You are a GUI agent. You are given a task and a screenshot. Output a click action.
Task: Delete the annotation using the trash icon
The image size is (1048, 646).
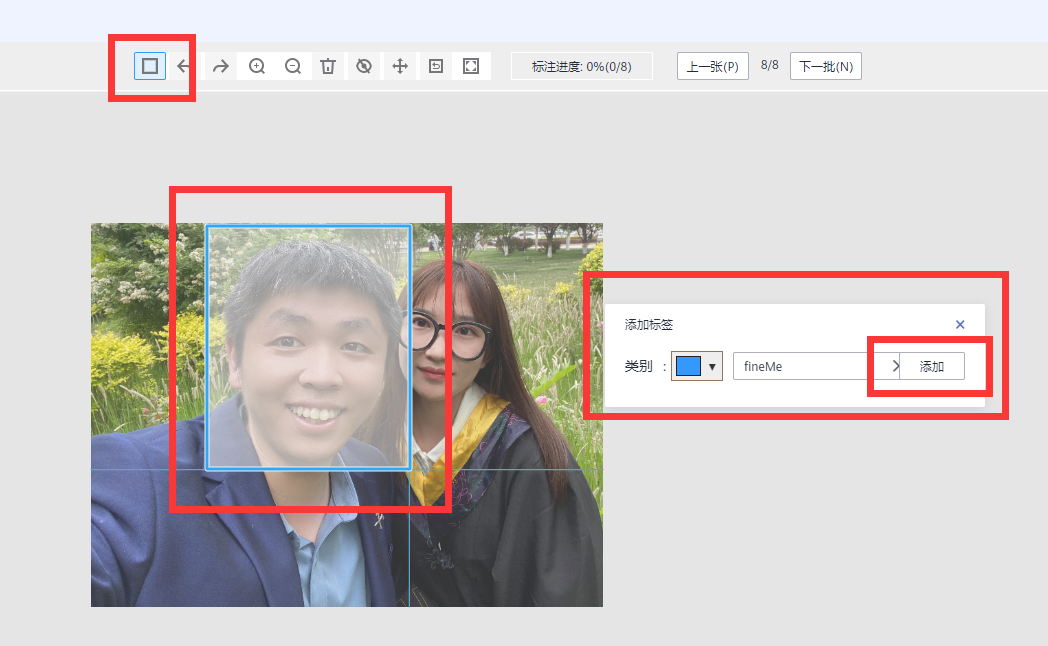(328, 66)
